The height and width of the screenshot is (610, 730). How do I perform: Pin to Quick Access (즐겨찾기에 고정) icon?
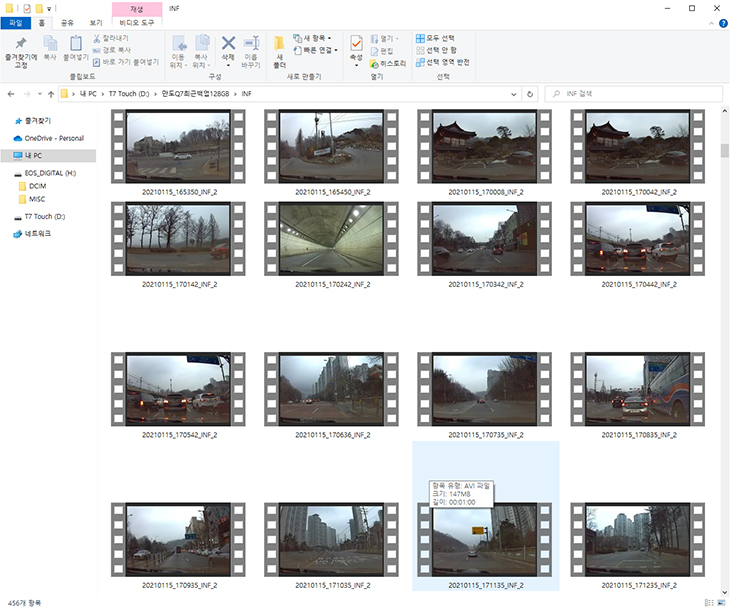coord(21,52)
